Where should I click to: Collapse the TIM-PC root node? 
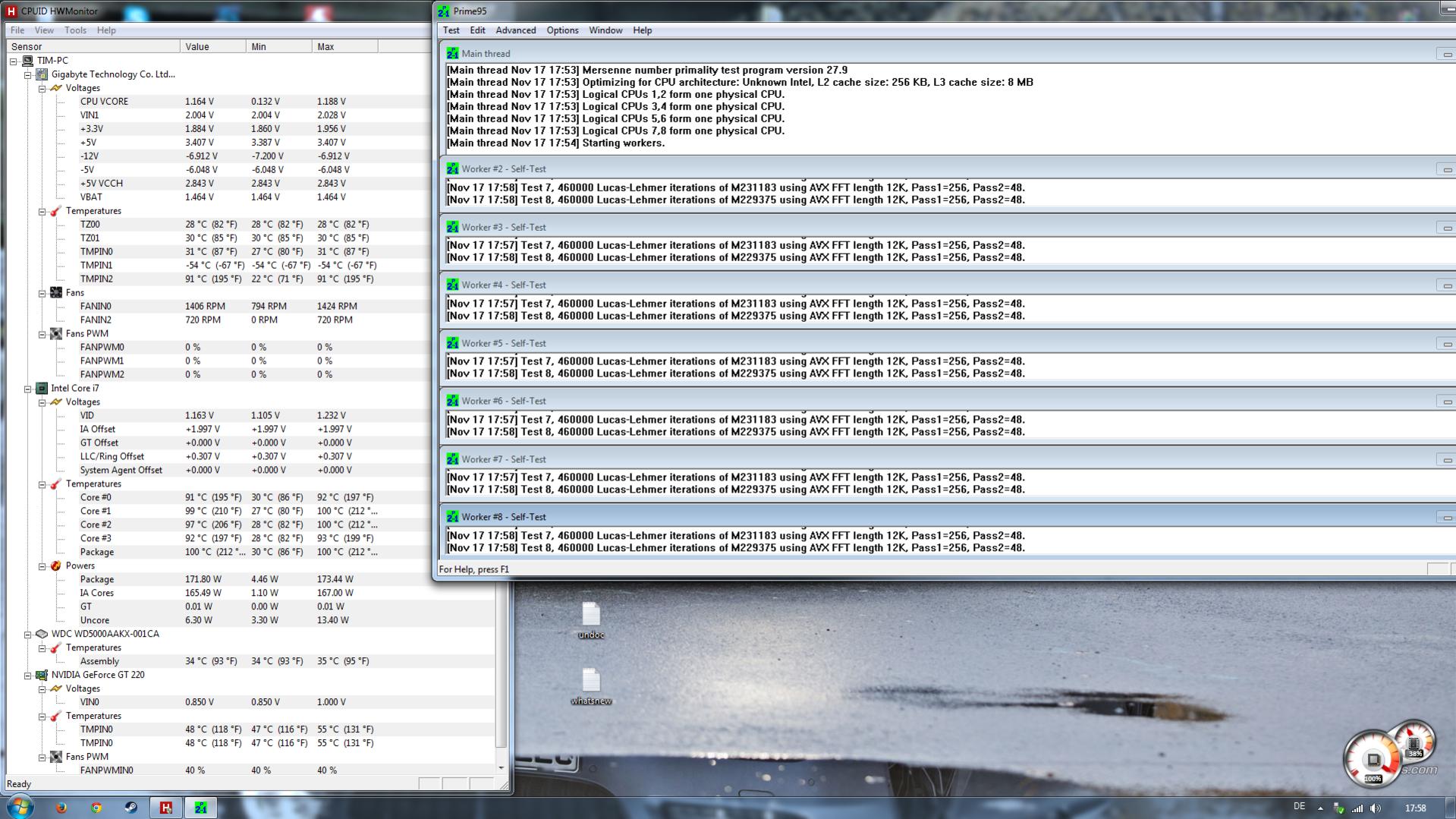pyautogui.click(x=14, y=61)
